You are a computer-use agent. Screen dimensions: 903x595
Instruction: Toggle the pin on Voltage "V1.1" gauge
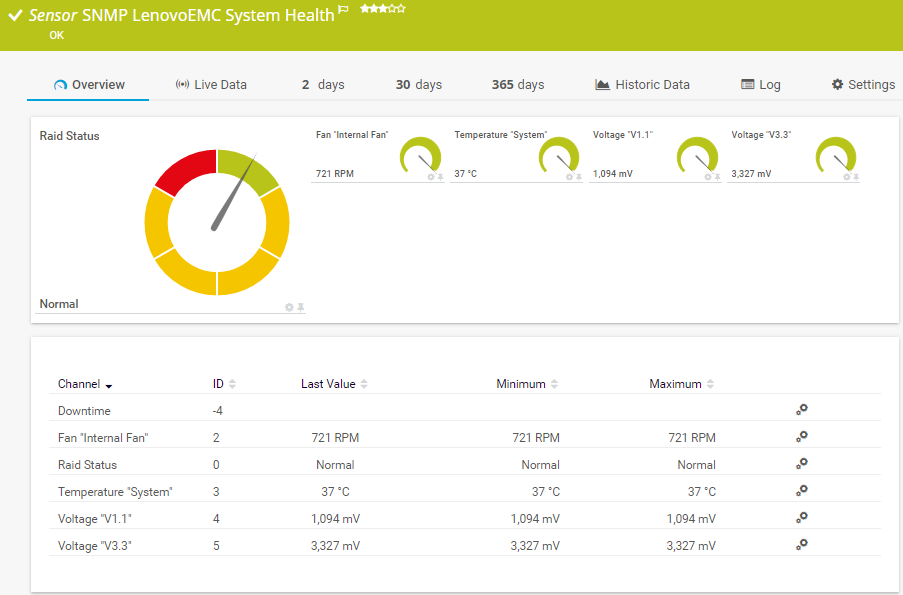[717, 177]
